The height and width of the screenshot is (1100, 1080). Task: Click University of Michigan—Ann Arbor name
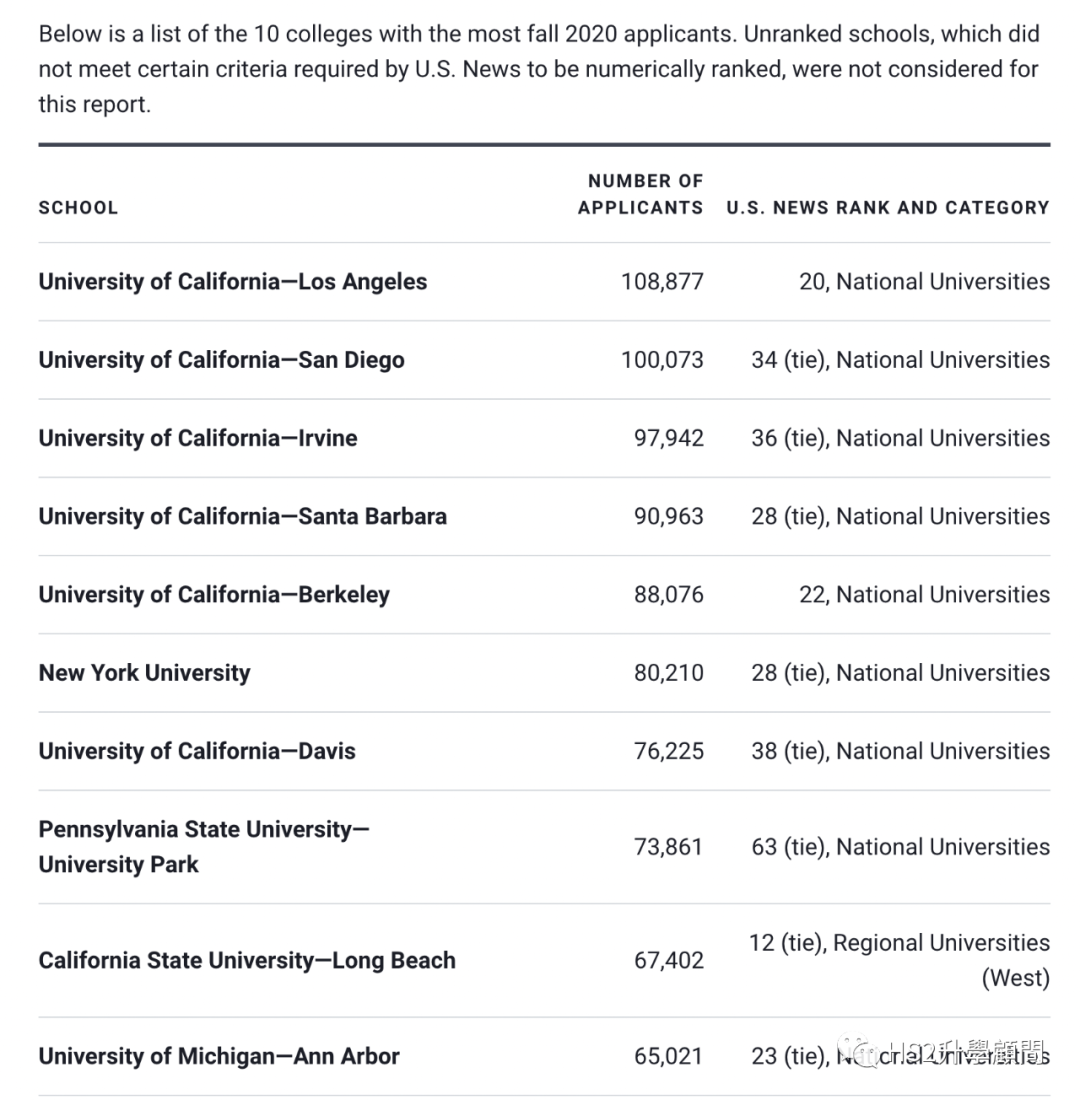click(x=218, y=1056)
